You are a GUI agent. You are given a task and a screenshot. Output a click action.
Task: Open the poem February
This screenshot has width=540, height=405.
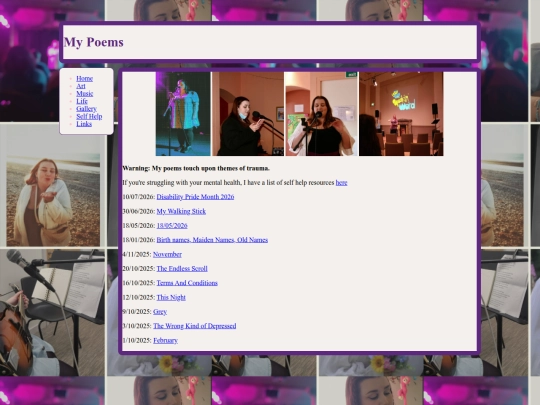point(165,341)
